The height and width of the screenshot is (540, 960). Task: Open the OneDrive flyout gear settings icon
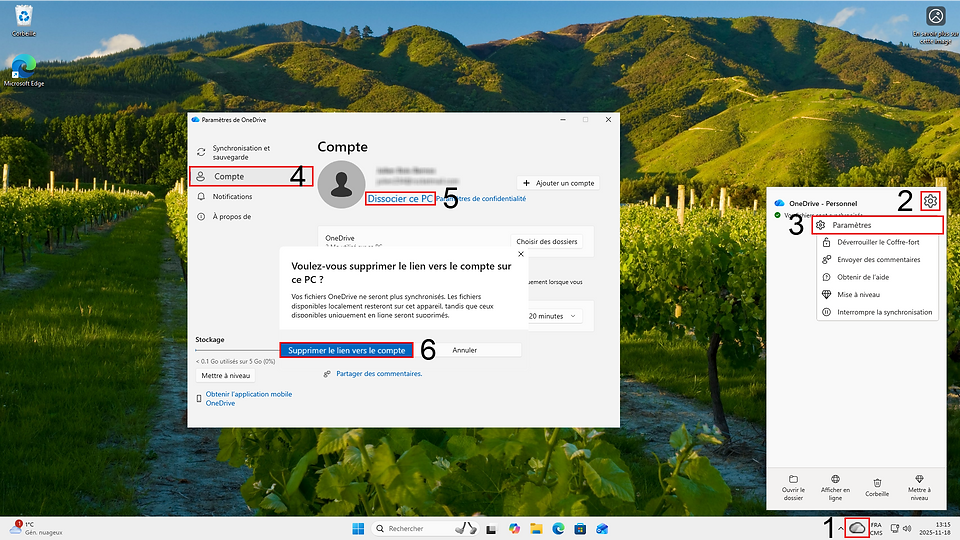931,201
